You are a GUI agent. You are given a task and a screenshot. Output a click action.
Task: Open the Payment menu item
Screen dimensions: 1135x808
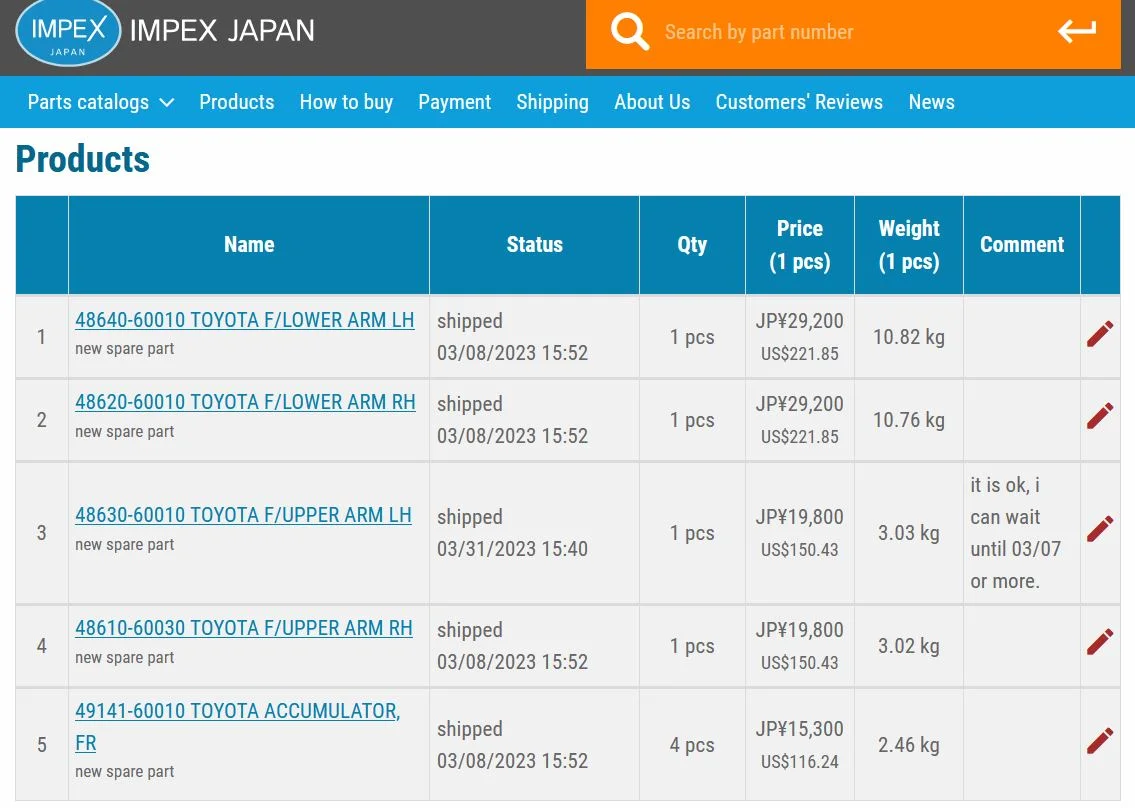coord(455,102)
